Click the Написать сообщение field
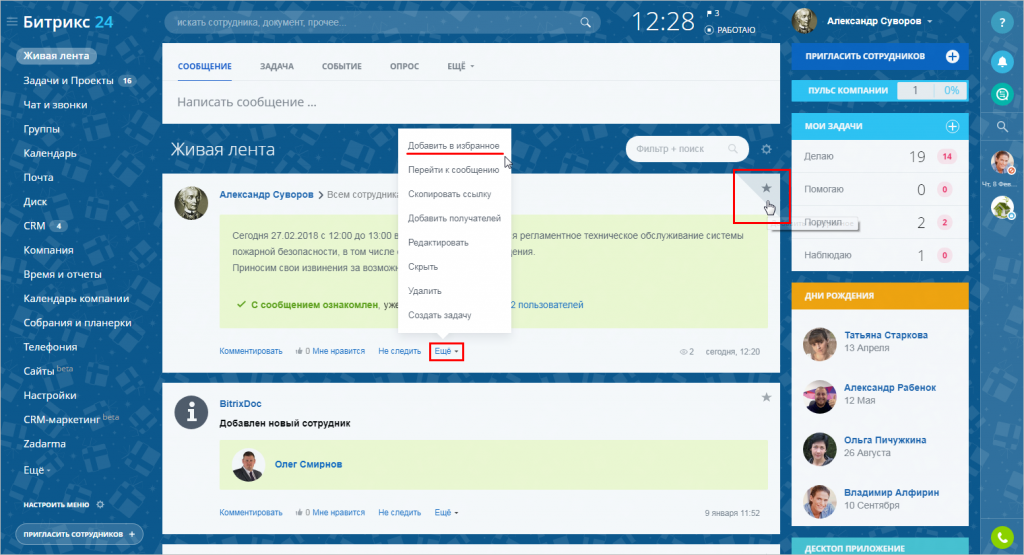1024x555 pixels. pos(471,102)
